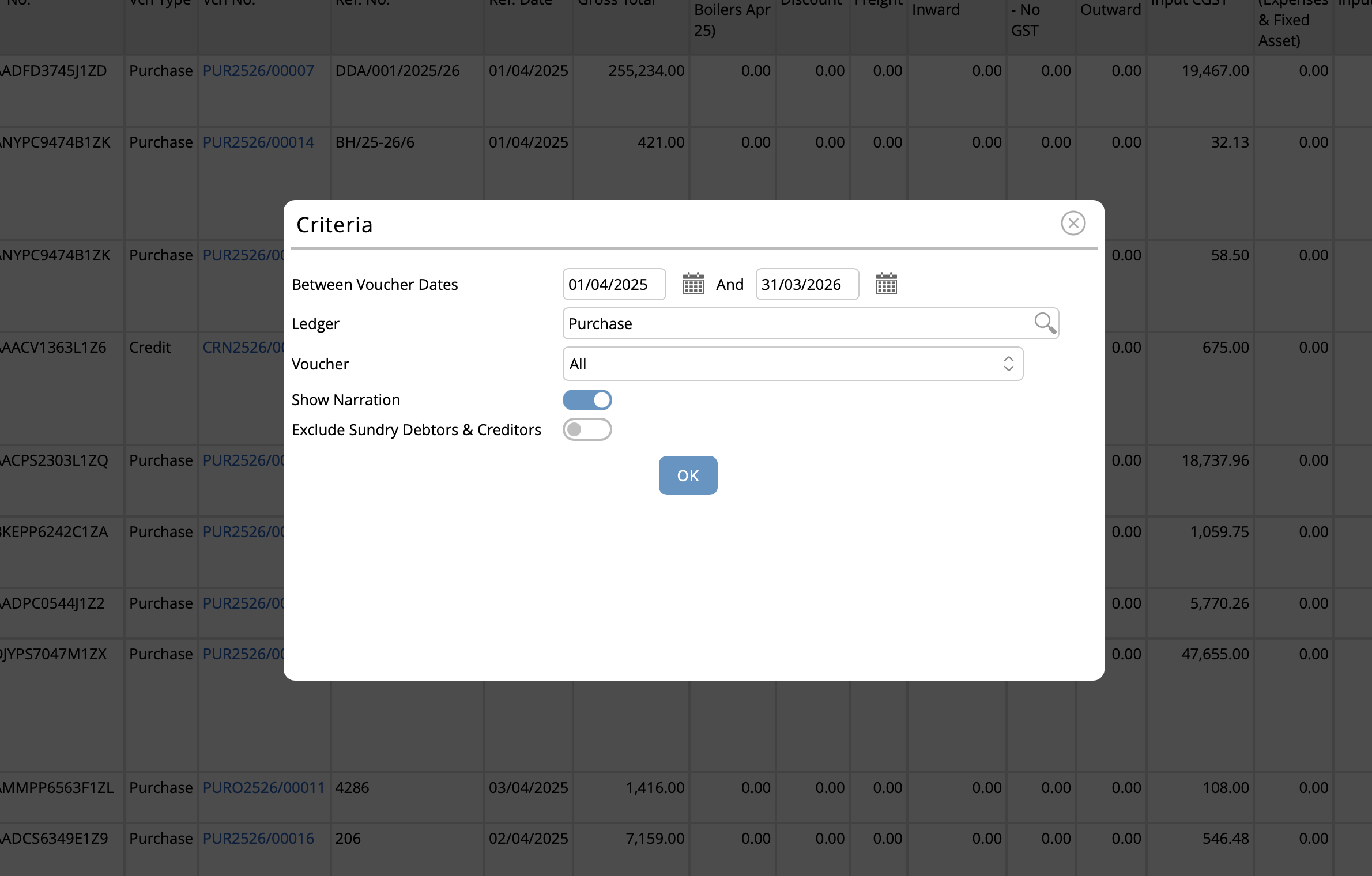Search ledger with magnifier icon

click(x=1045, y=323)
